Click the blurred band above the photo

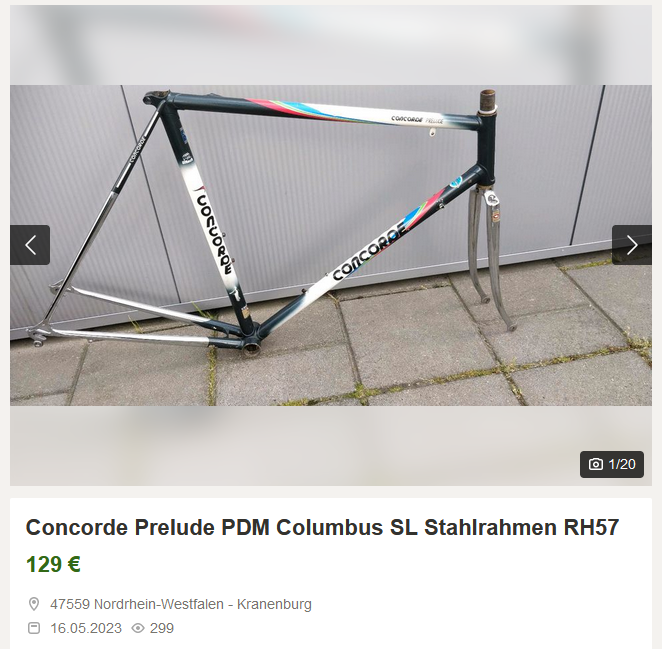pyautogui.click(x=331, y=45)
